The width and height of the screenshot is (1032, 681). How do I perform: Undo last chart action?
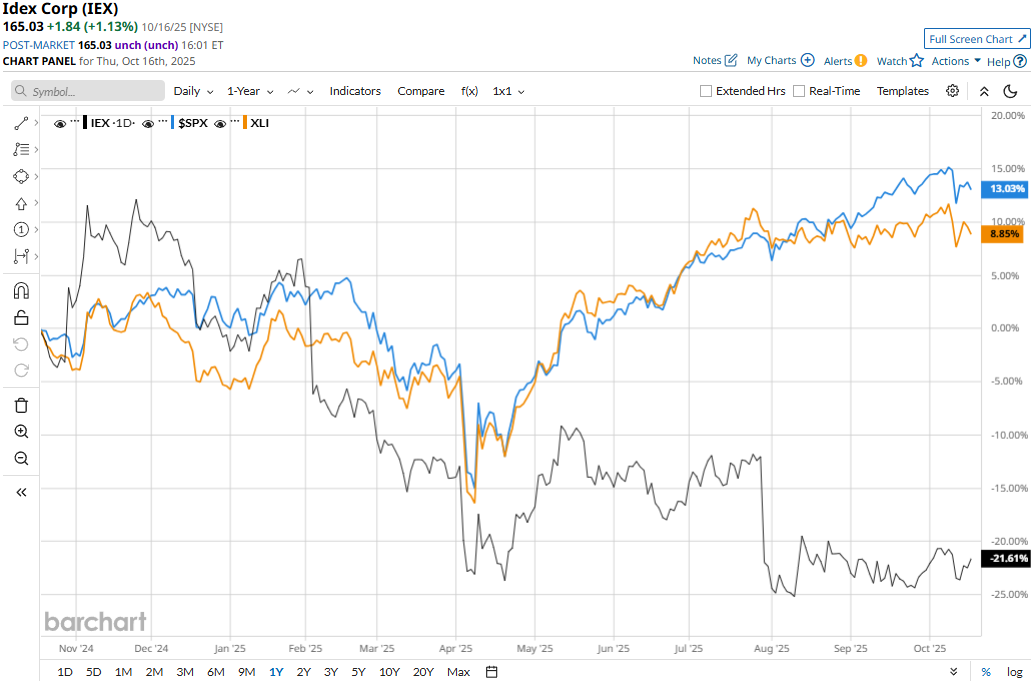click(21, 344)
